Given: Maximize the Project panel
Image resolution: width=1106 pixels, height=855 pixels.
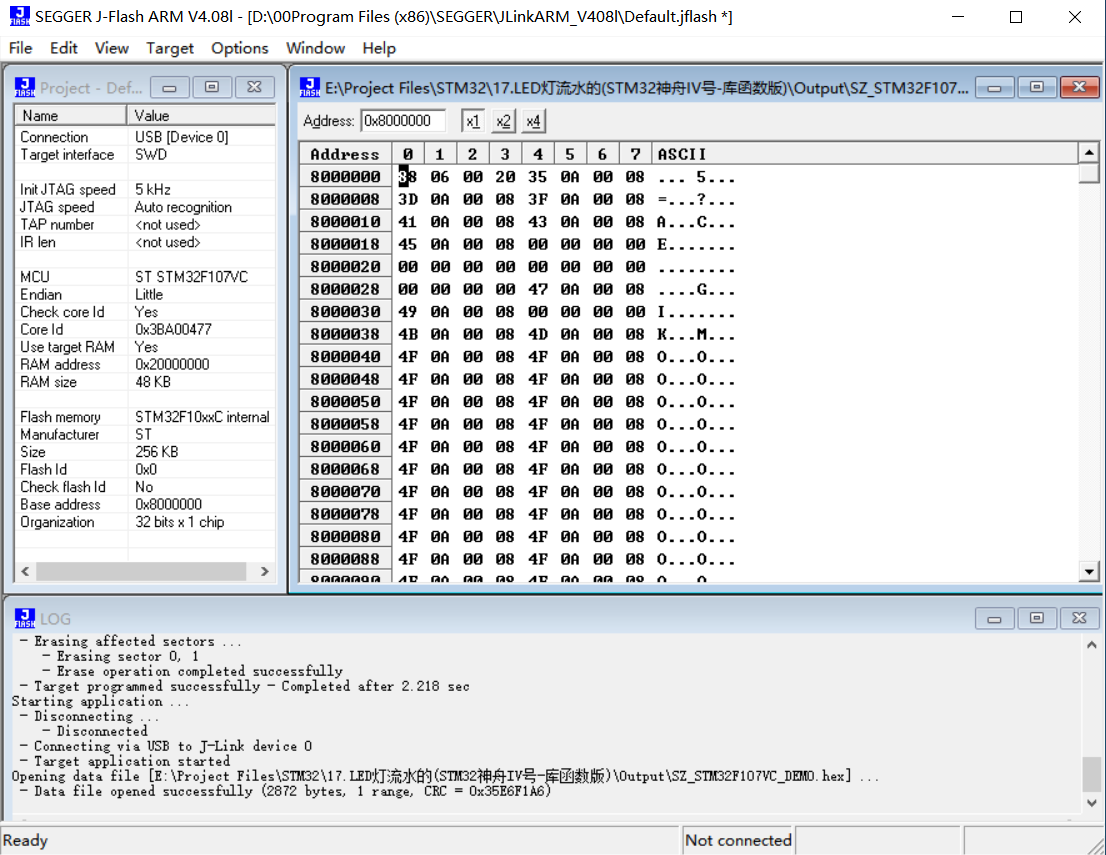Looking at the screenshot, I should [212, 87].
